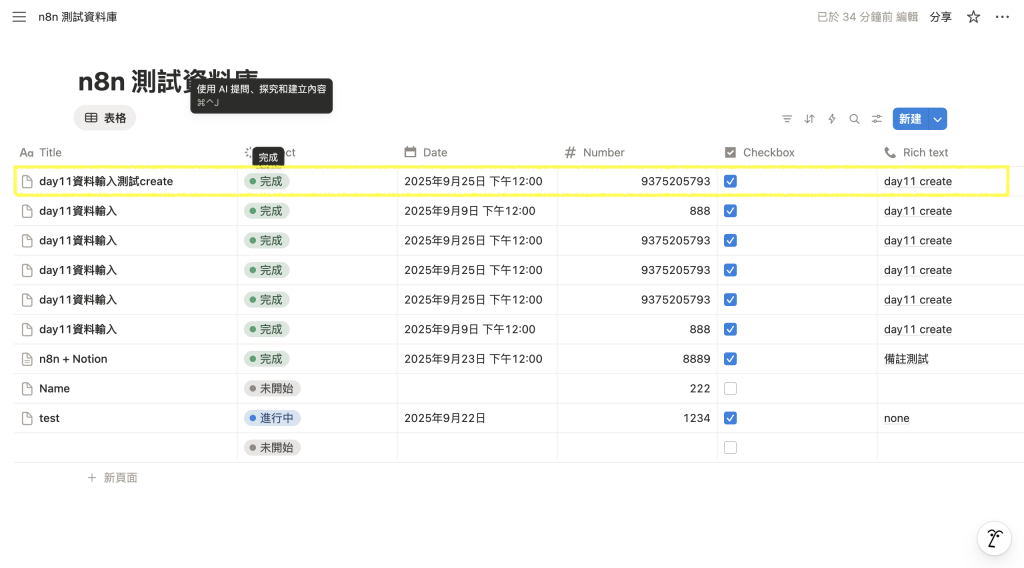
Task: Open the Title column header menu
Action: coord(40,153)
